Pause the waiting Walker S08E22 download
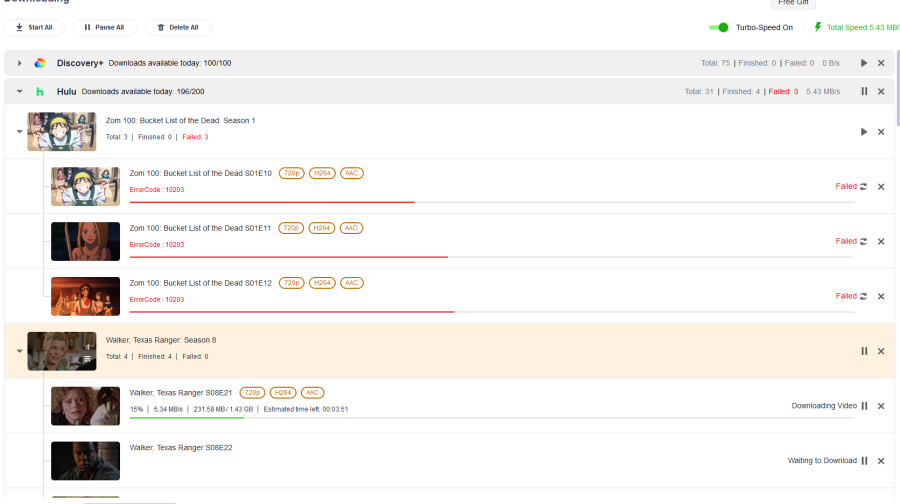This screenshot has height=504, width=900. pos(864,461)
